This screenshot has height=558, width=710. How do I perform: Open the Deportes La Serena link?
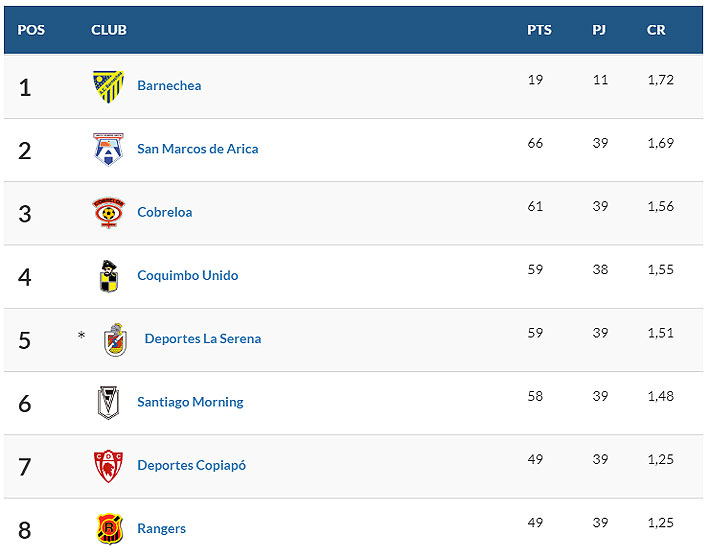click(x=202, y=339)
